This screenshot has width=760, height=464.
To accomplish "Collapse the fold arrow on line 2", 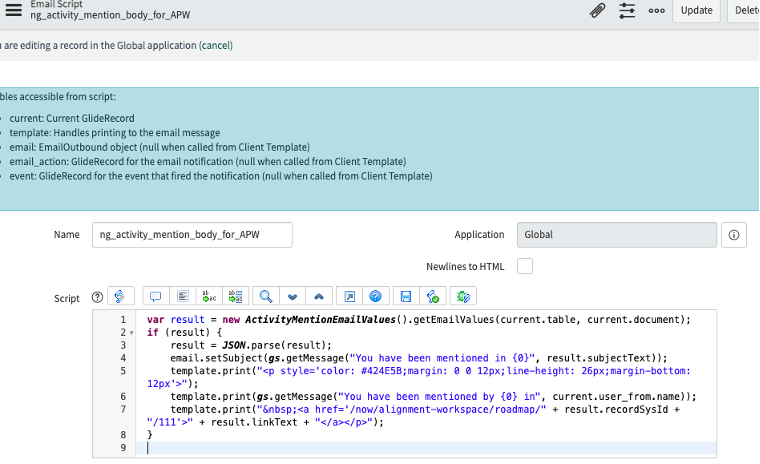I will [131, 333].
